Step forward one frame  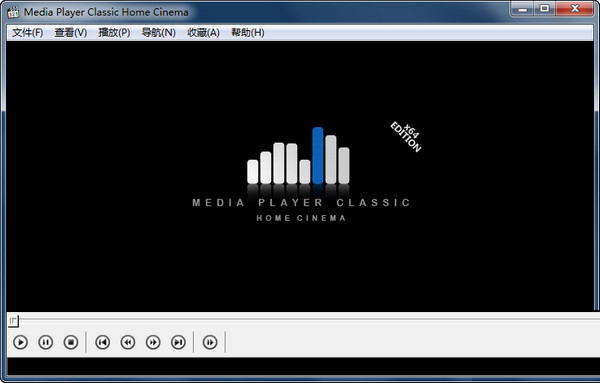[x=210, y=342]
